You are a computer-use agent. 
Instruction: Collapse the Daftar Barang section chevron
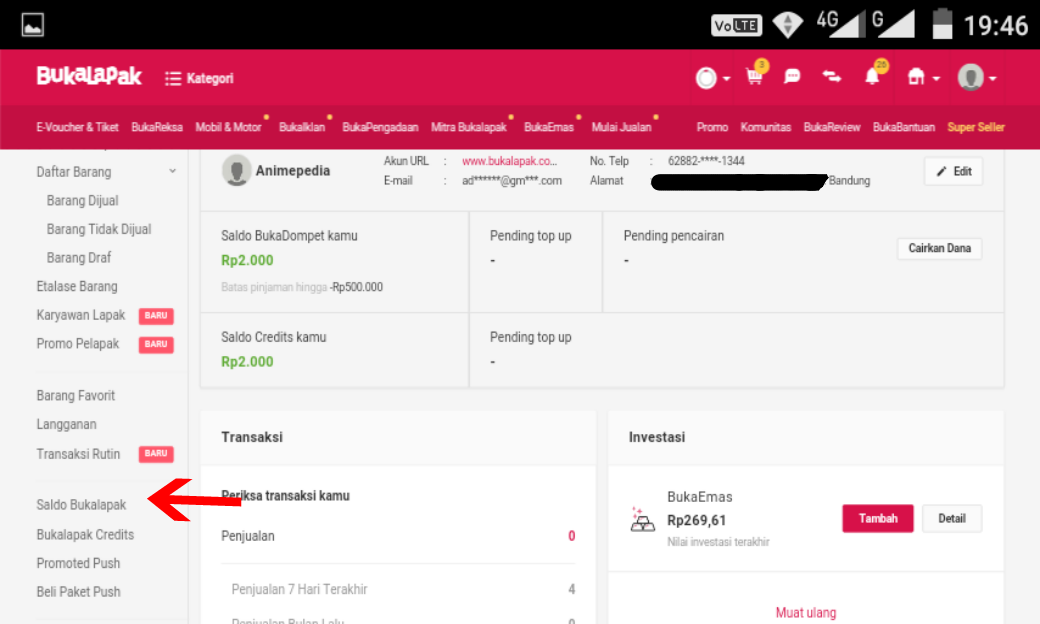coord(172,171)
